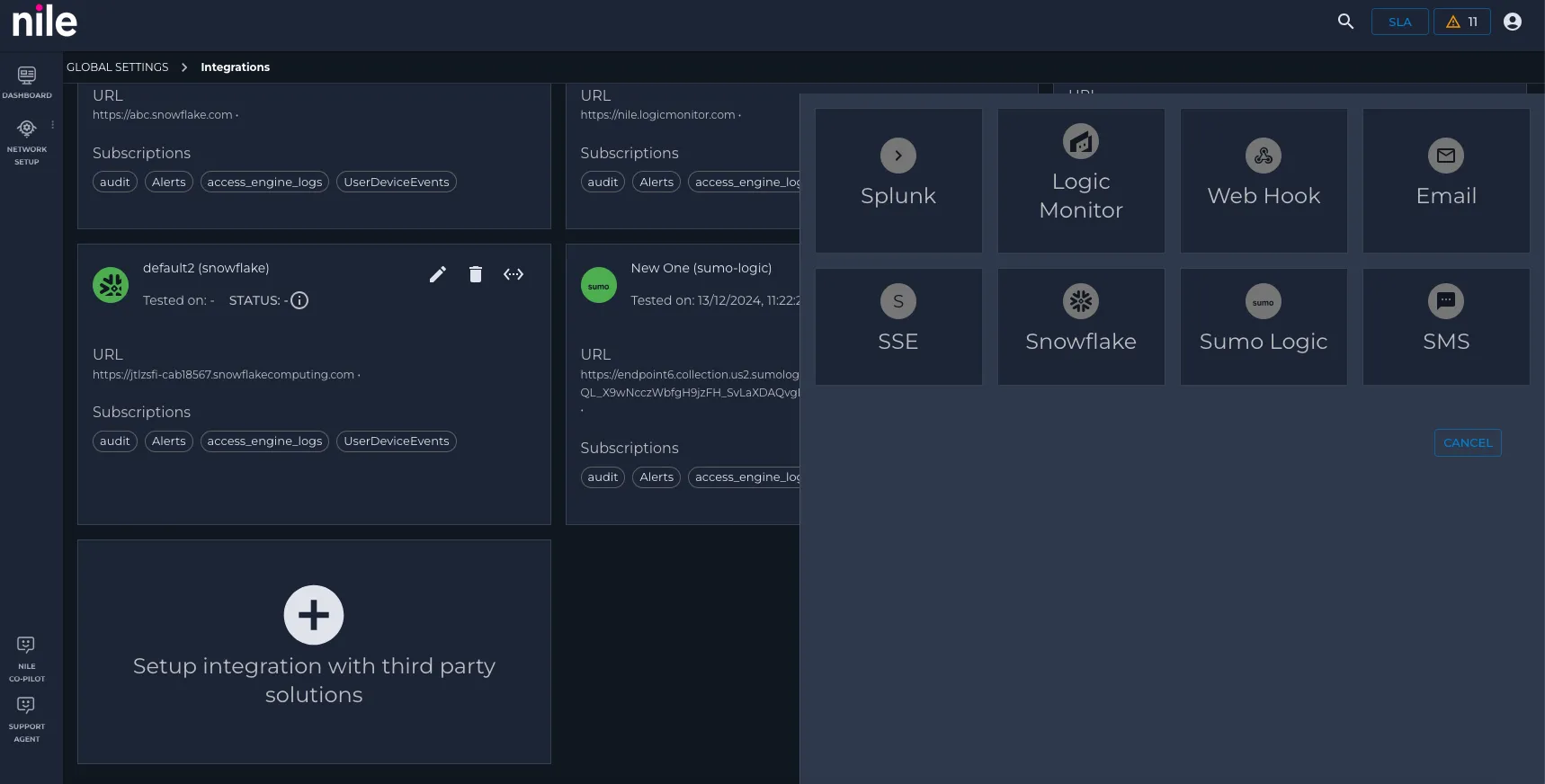1545x784 pixels.
Task: Go to Dashboard in sidebar
Action: pyautogui.click(x=27, y=82)
